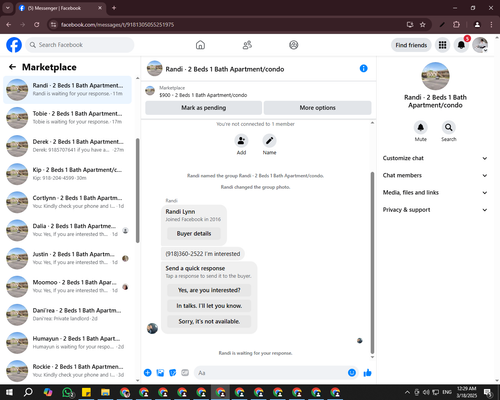Send quick response 'Sorry, it's not available.'
The image size is (500, 400).
click(x=209, y=321)
